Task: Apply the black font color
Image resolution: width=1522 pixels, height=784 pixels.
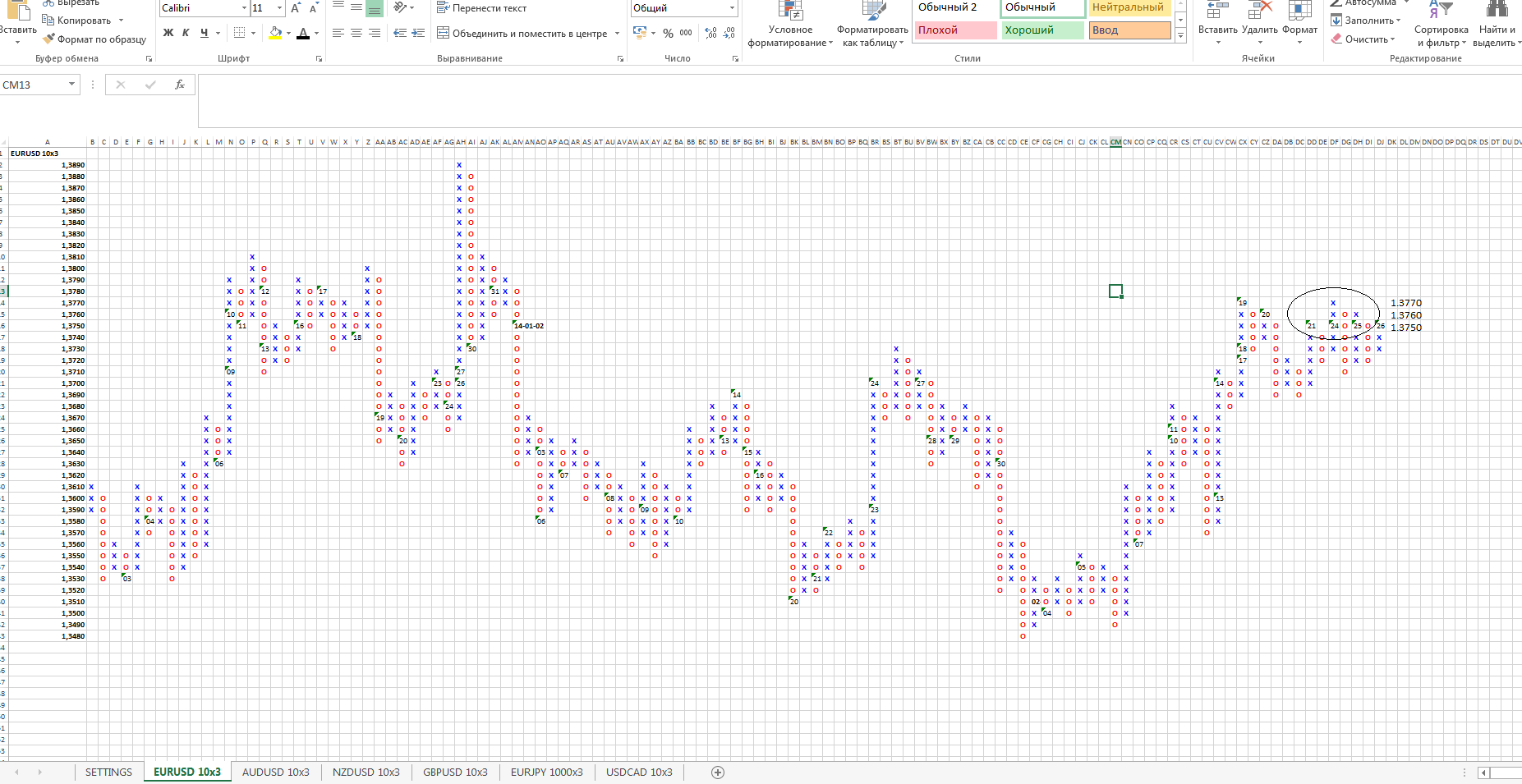Action: pos(303,33)
